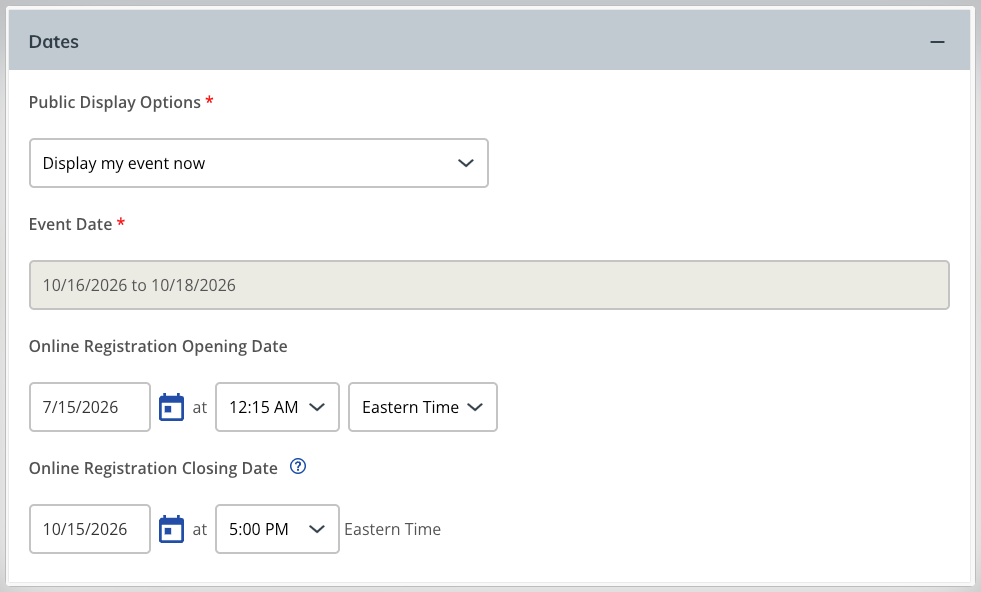Click static Eastern Time text beside closing time
Screen dimensions: 981x592
392,529
